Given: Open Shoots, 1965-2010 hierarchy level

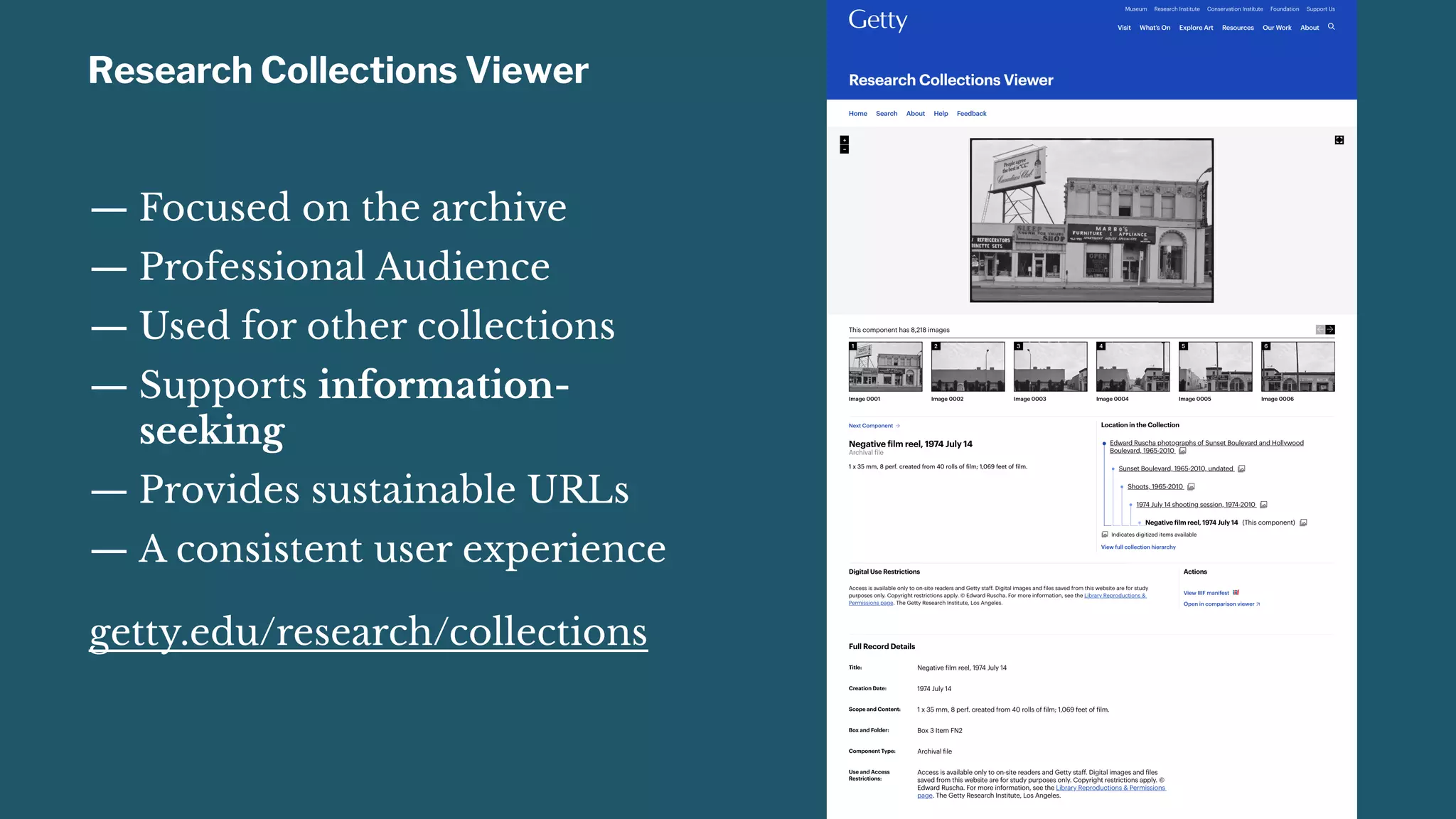Looking at the screenshot, I should tap(1155, 487).
